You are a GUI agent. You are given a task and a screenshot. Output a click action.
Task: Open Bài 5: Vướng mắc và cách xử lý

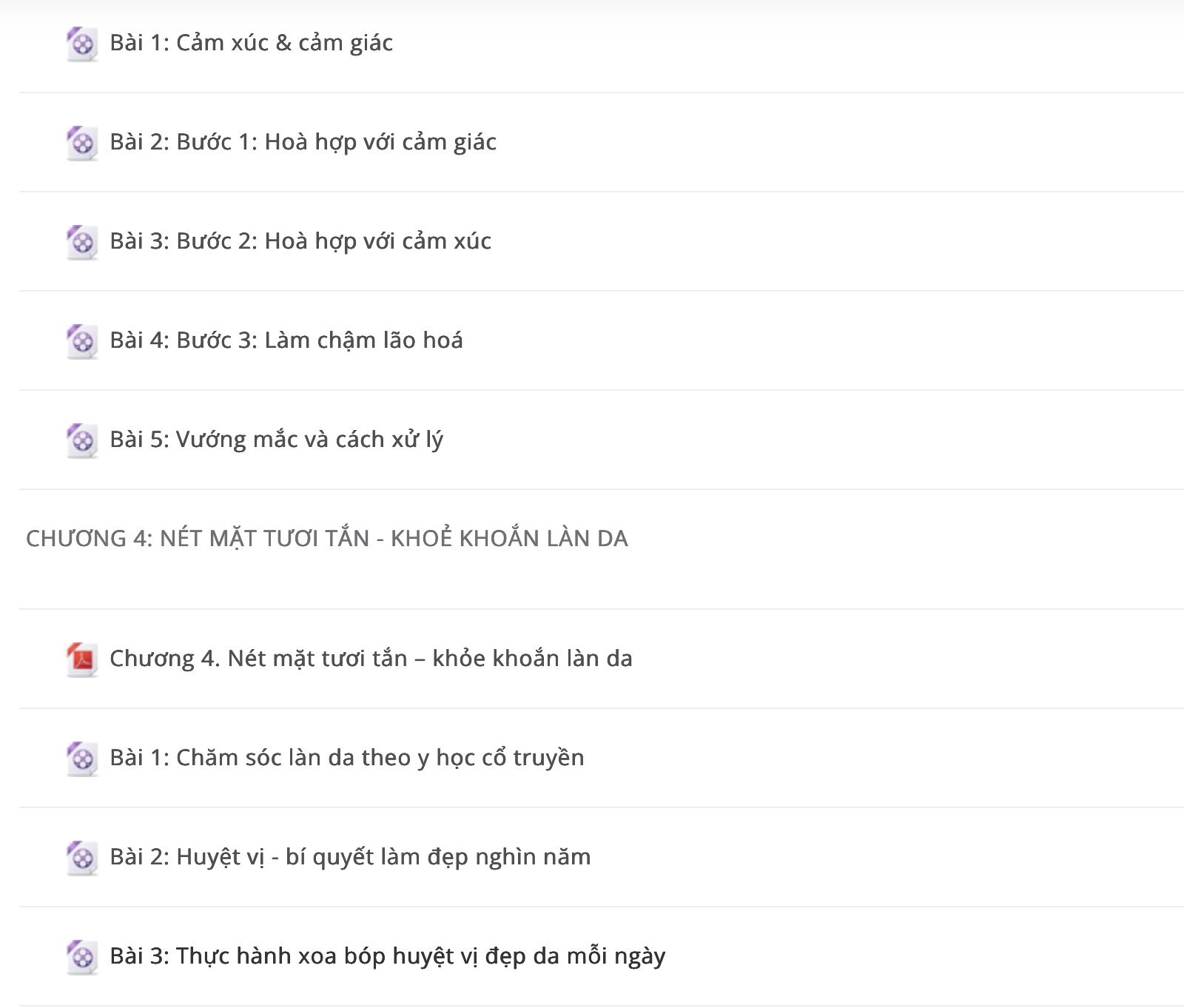(x=277, y=440)
